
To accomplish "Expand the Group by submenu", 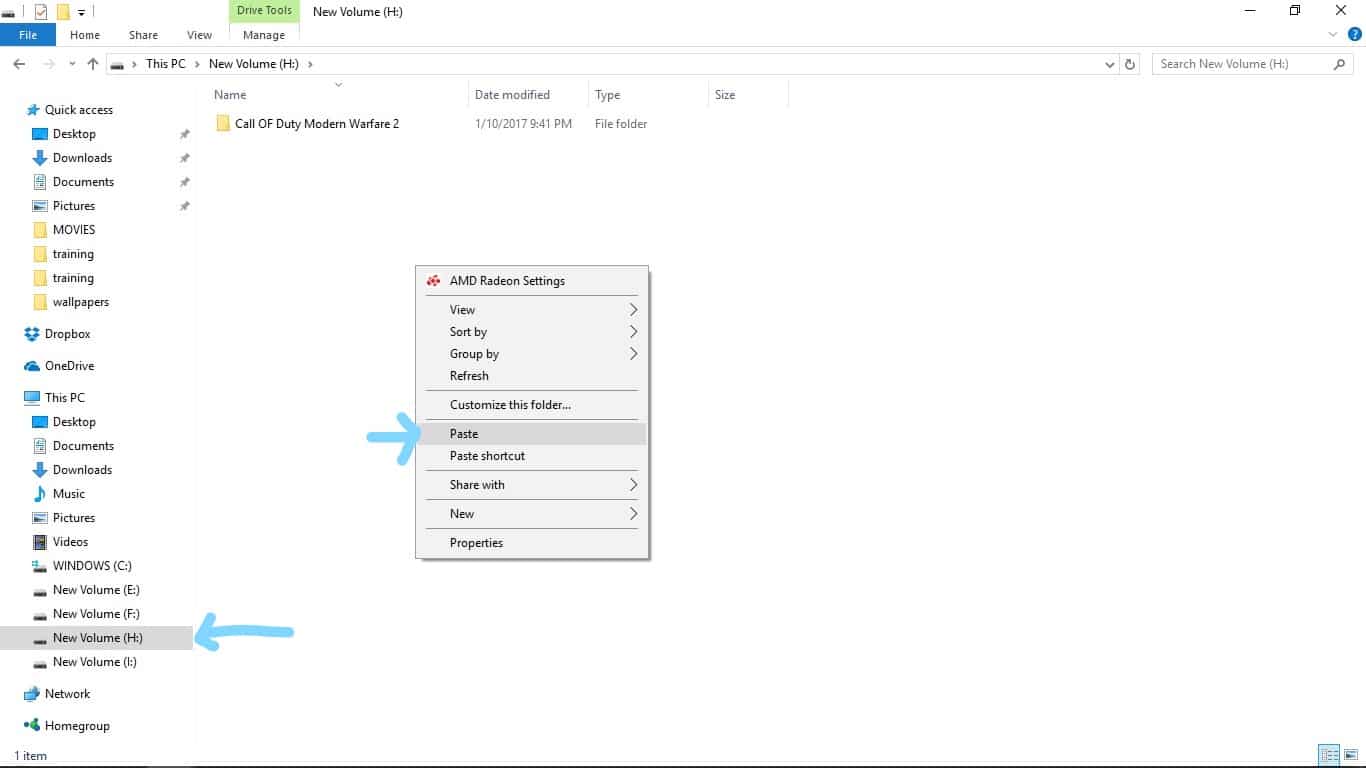I will 532,354.
